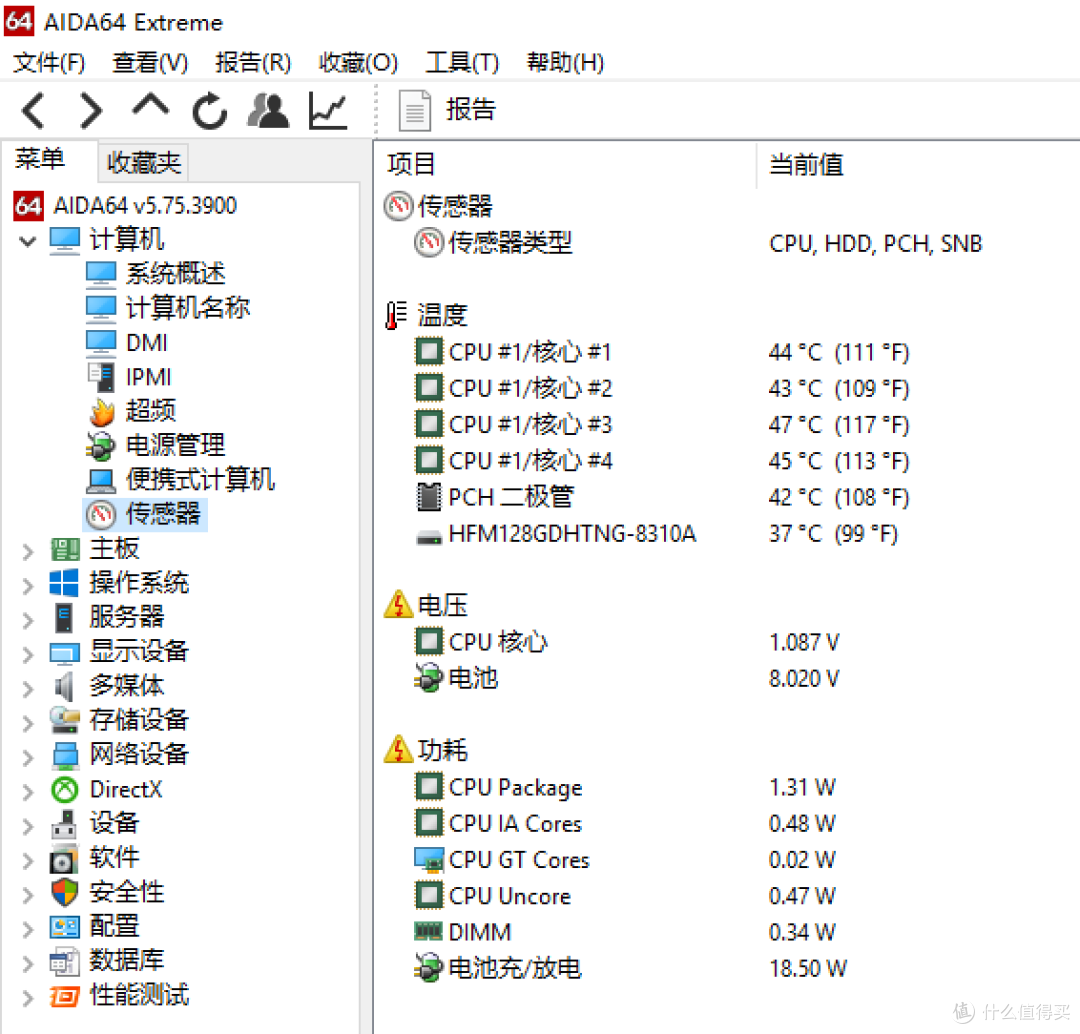Click the DirectX Xbox logo icon
This screenshot has height=1034, width=1080.
pyautogui.click(x=65, y=789)
